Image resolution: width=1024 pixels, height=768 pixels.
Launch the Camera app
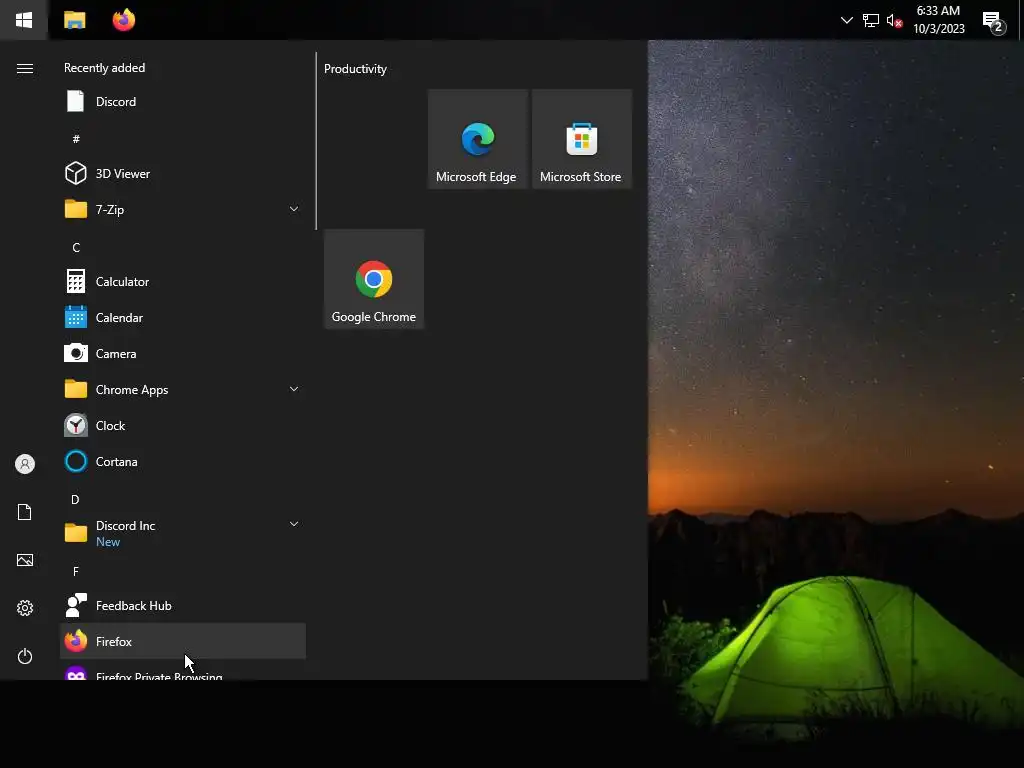(183, 353)
